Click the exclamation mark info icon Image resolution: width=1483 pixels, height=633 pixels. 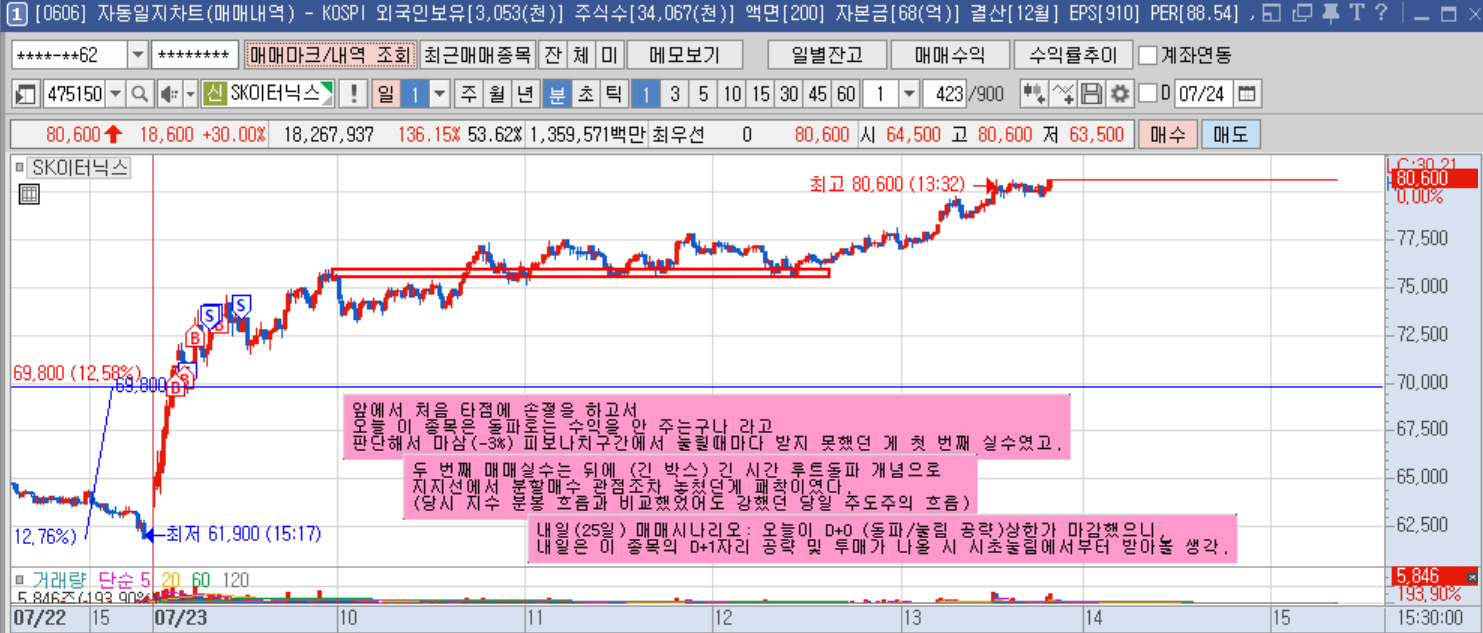pyautogui.click(x=352, y=94)
